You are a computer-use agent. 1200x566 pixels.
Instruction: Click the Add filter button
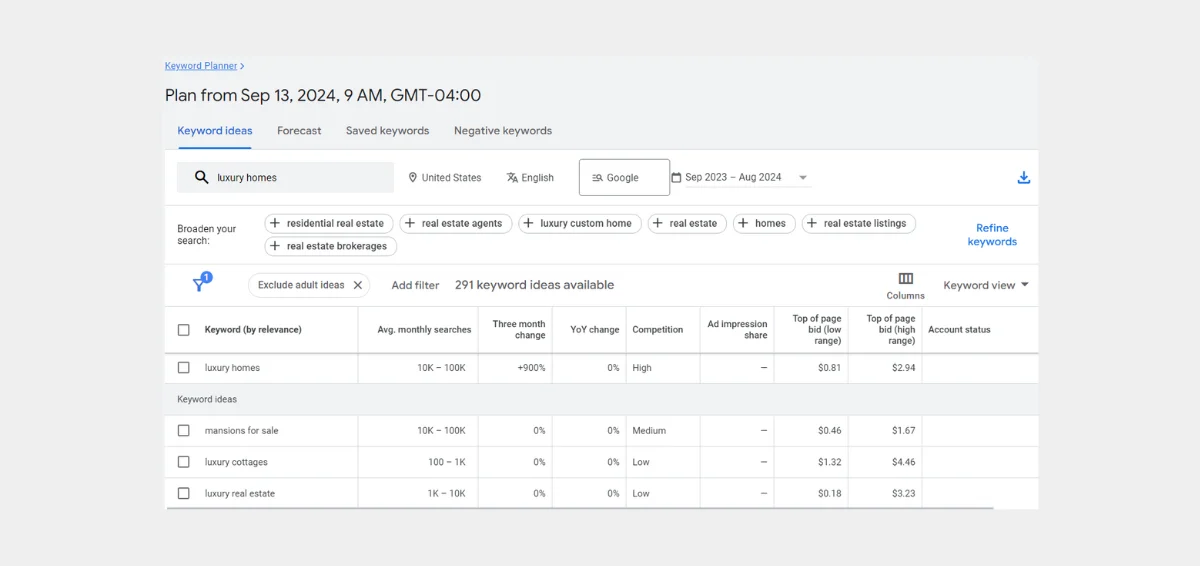[x=415, y=285]
